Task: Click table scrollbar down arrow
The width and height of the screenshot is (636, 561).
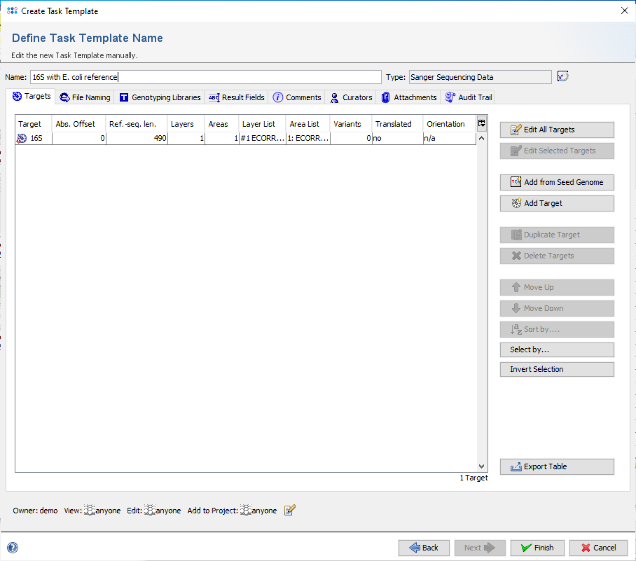Action: coord(481,466)
